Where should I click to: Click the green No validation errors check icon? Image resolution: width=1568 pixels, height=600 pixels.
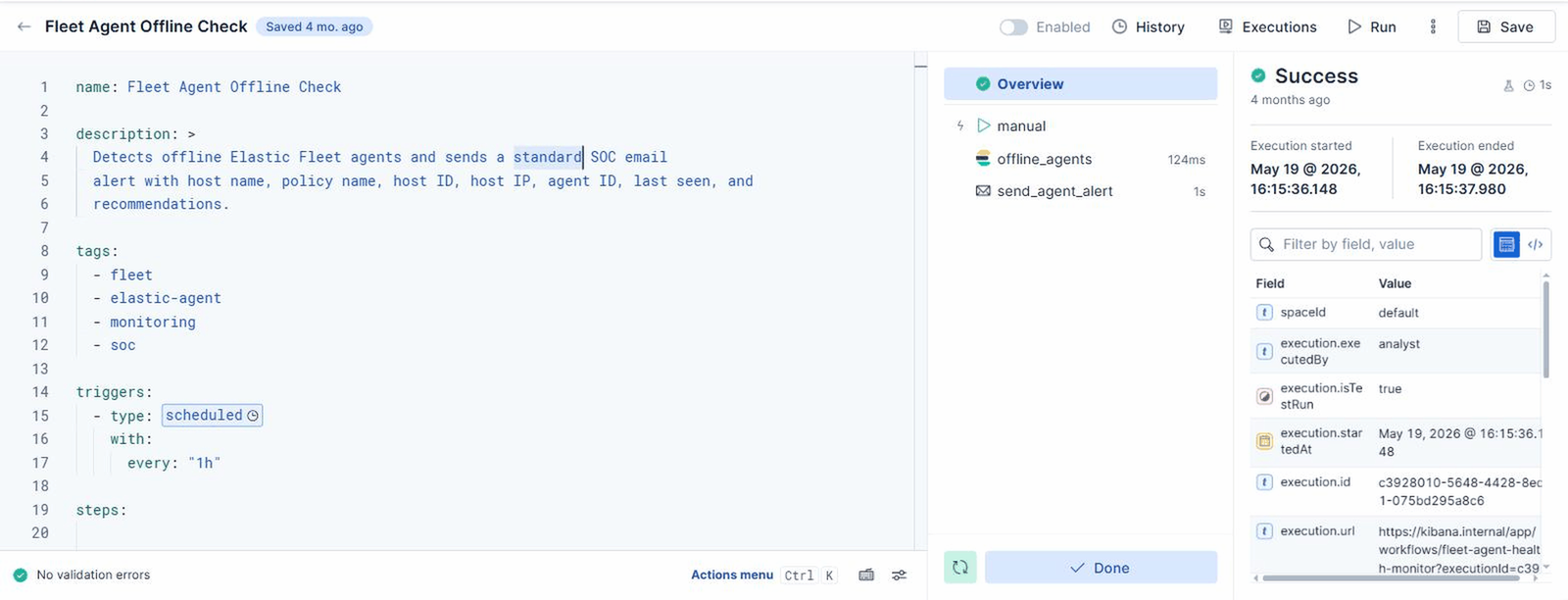pyautogui.click(x=20, y=575)
